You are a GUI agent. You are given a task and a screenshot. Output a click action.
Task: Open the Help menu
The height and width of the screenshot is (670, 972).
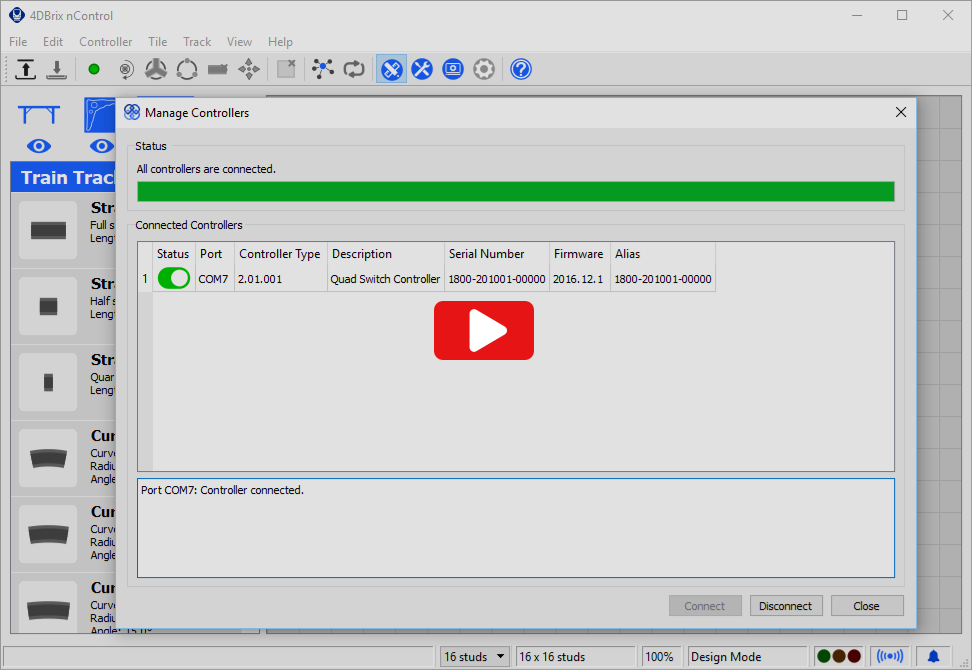tap(280, 42)
